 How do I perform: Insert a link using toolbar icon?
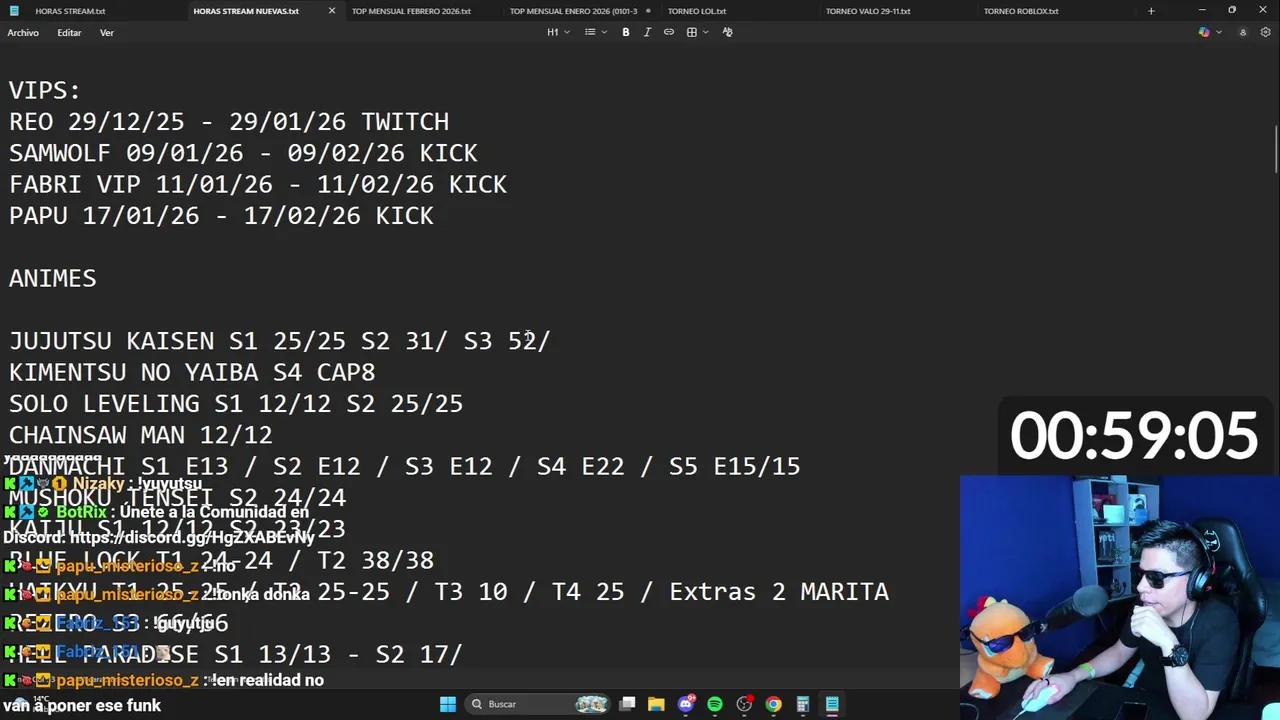click(x=669, y=32)
